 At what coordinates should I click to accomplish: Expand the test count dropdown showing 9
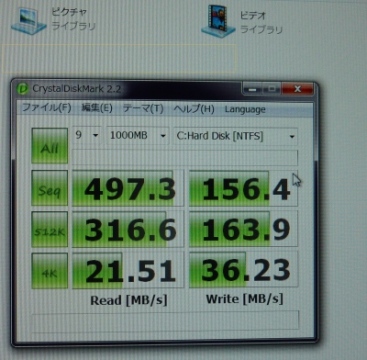coord(86,135)
